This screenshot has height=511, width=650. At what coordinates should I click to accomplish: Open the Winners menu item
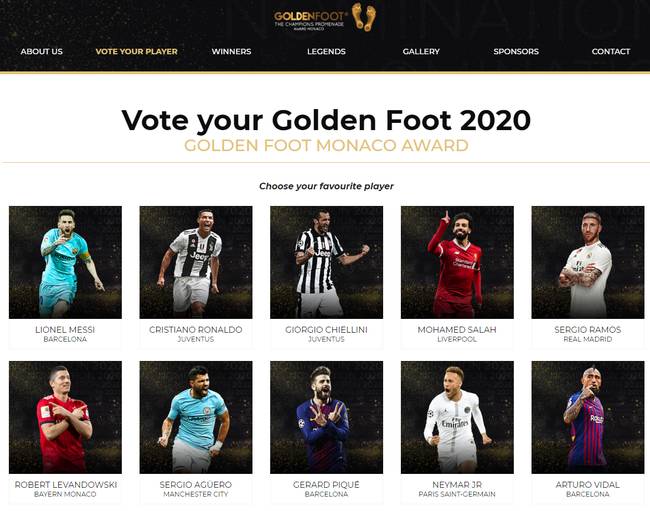(x=231, y=51)
